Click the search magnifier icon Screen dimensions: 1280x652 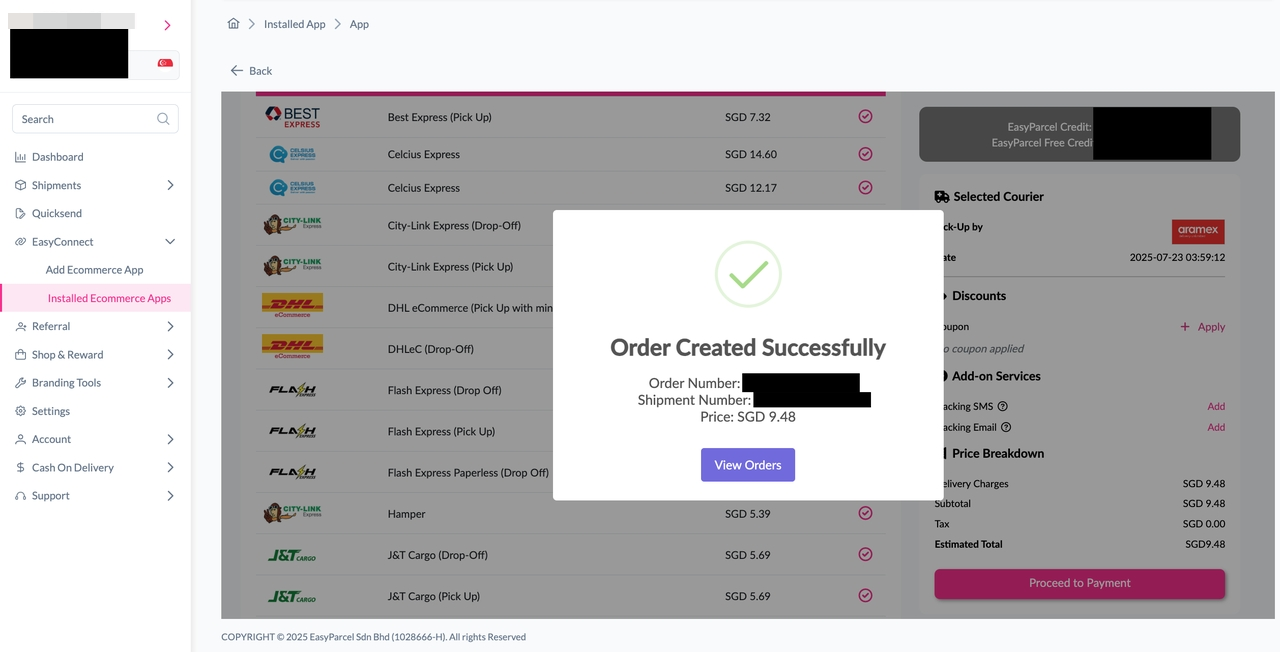click(x=163, y=118)
